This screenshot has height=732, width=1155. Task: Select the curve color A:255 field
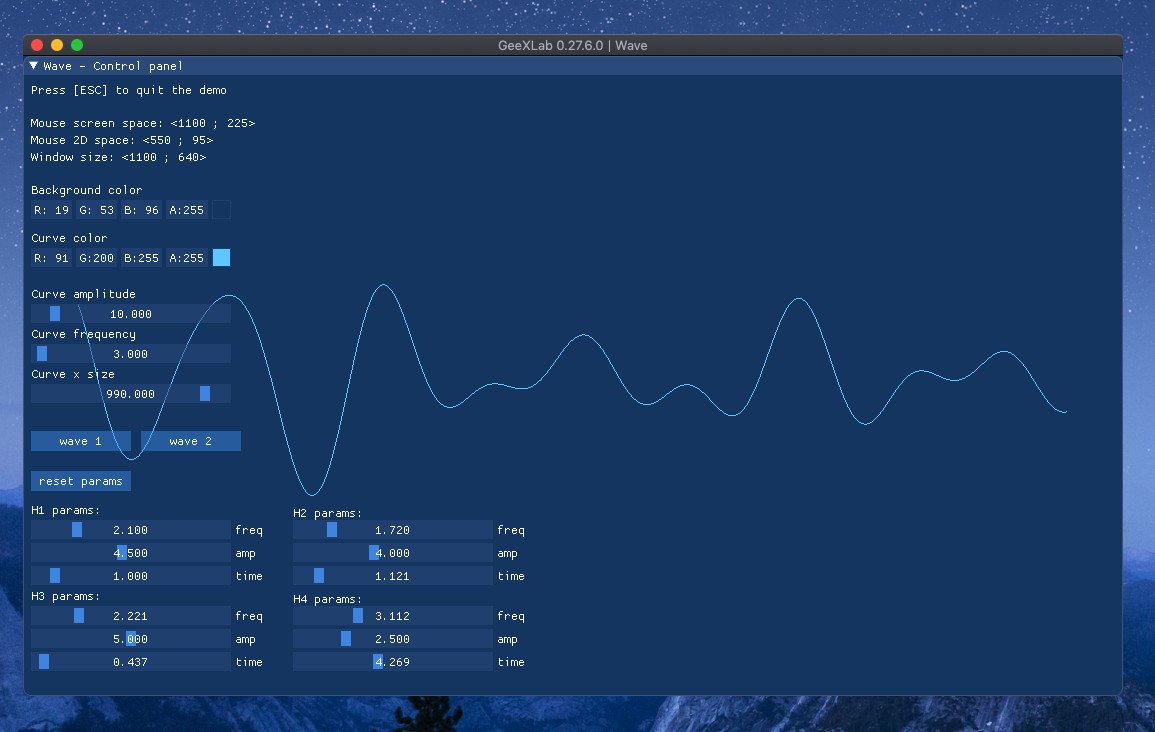point(186,258)
